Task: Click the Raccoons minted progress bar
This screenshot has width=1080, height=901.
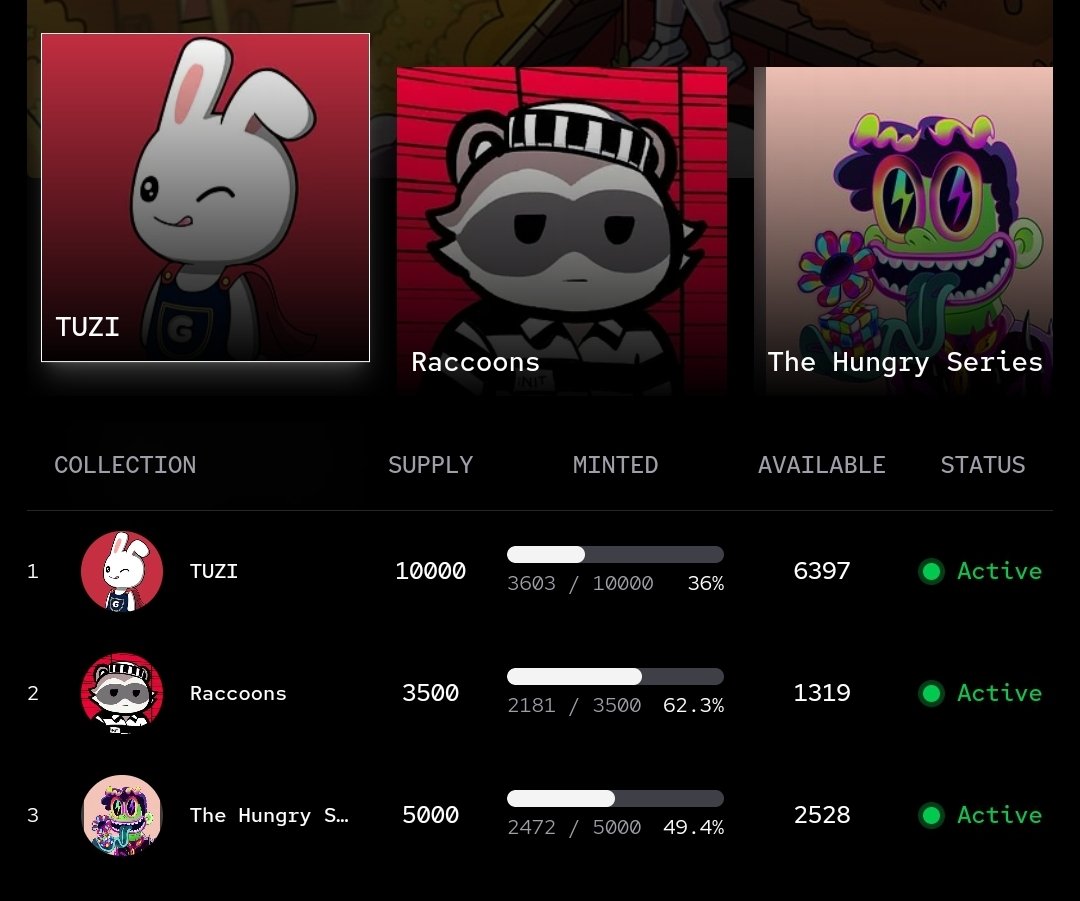Action: [615, 676]
